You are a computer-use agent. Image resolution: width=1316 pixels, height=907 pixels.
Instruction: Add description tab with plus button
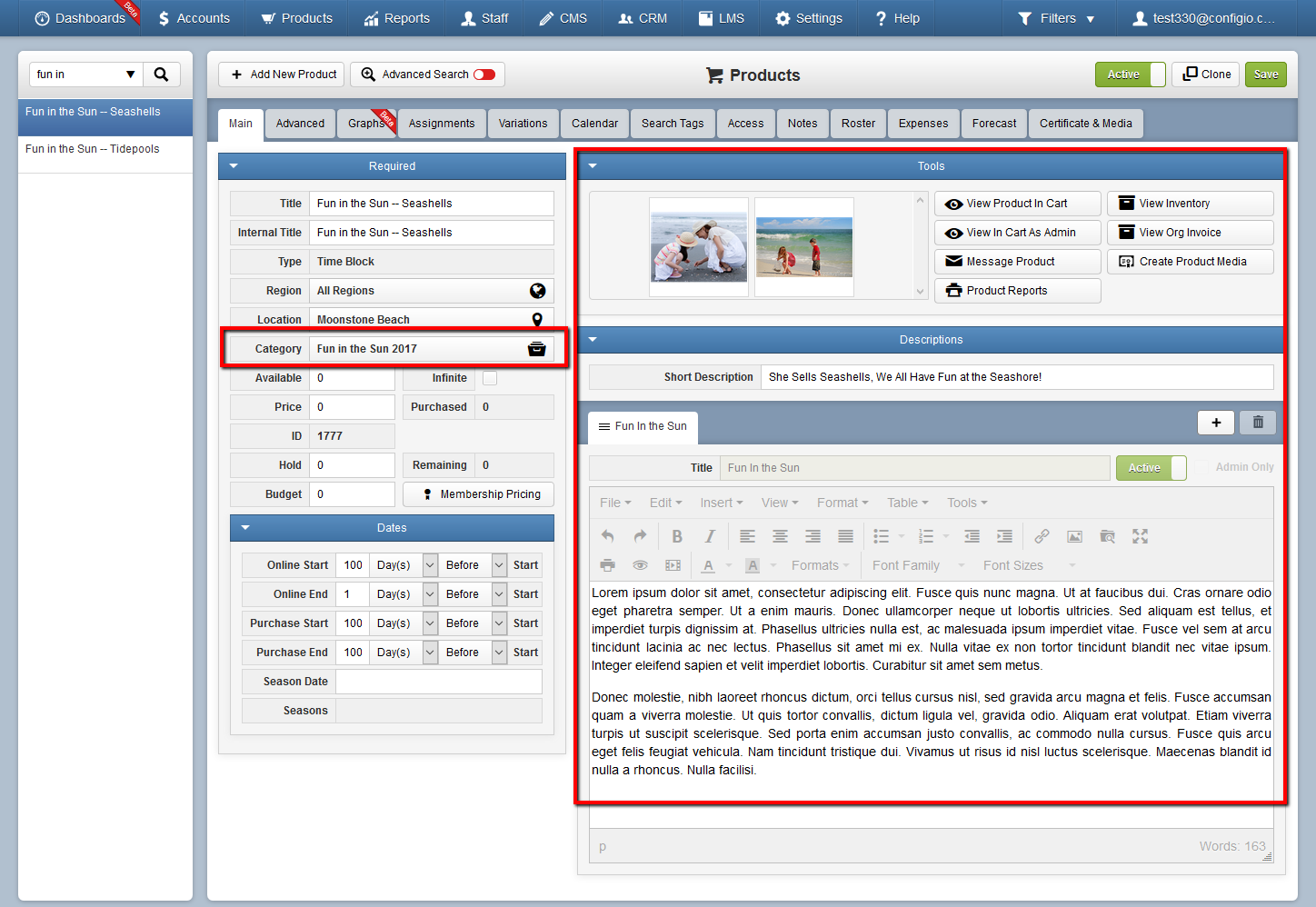tap(1216, 422)
